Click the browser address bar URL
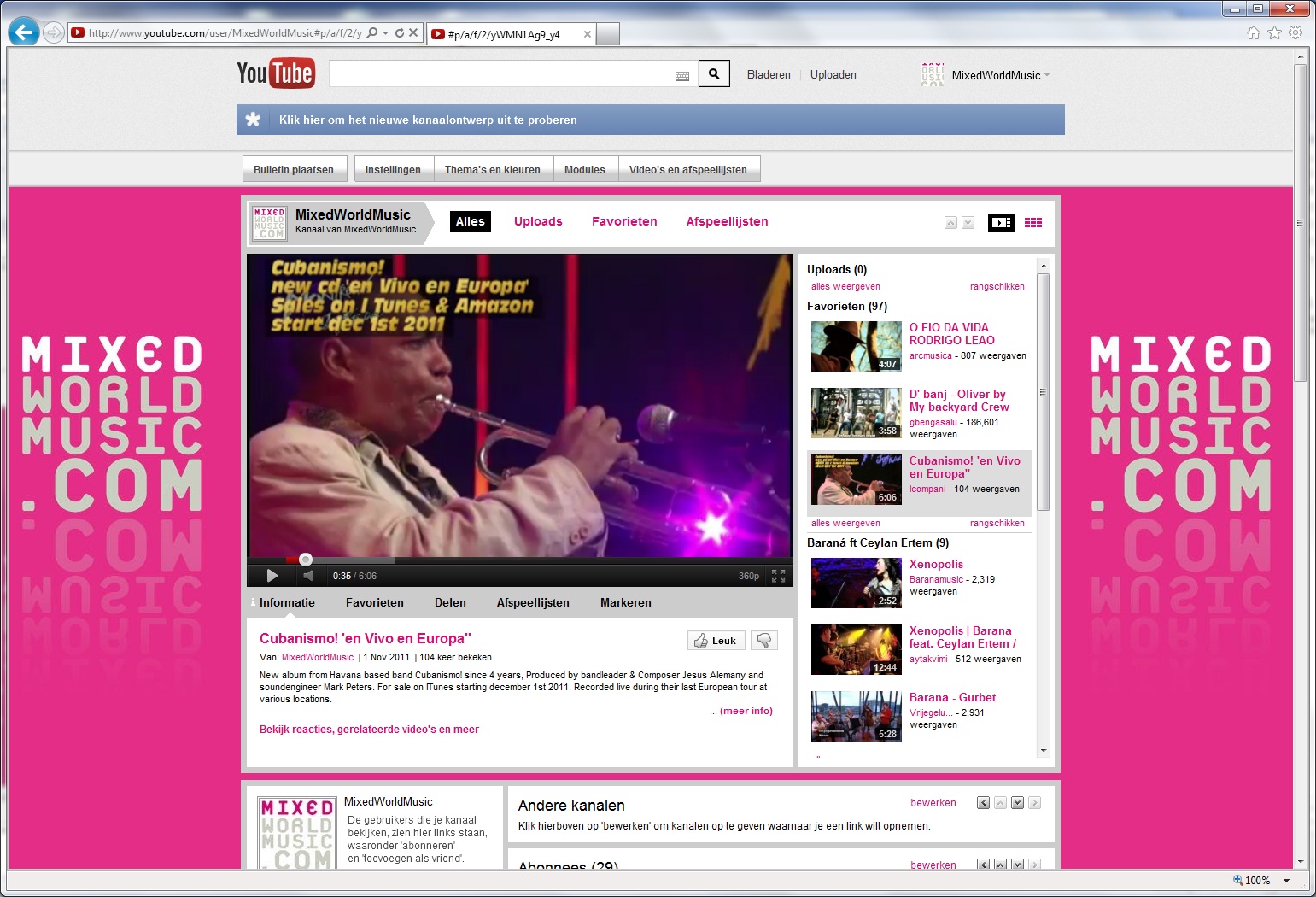The height and width of the screenshot is (897, 1316). coord(225,33)
